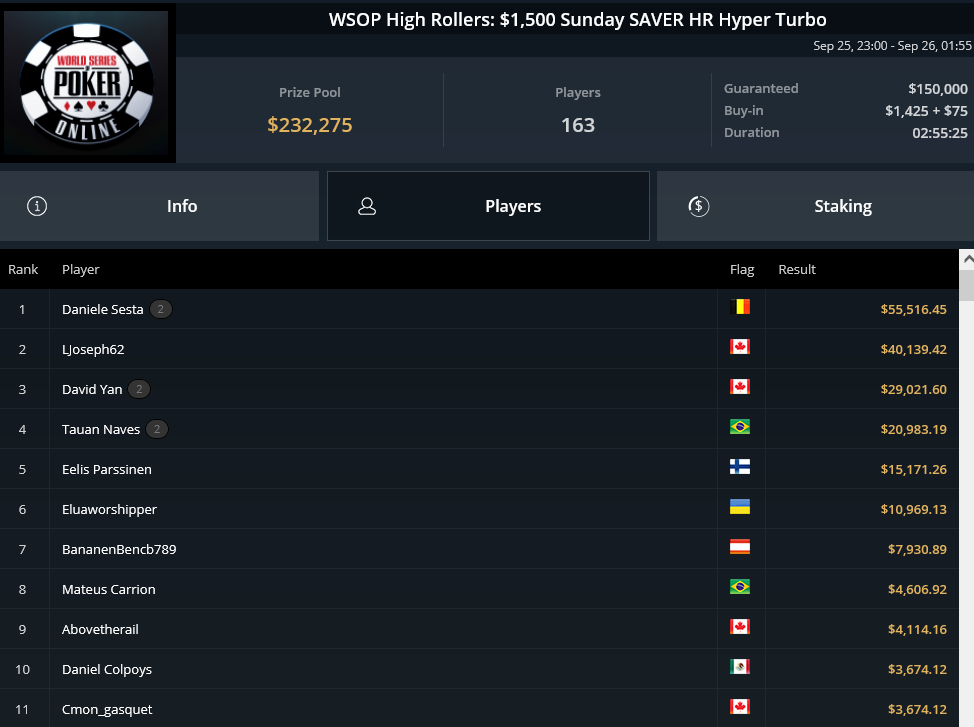Click the Rank column header
The height and width of the screenshot is (727, 974).
tap(23, 269)
